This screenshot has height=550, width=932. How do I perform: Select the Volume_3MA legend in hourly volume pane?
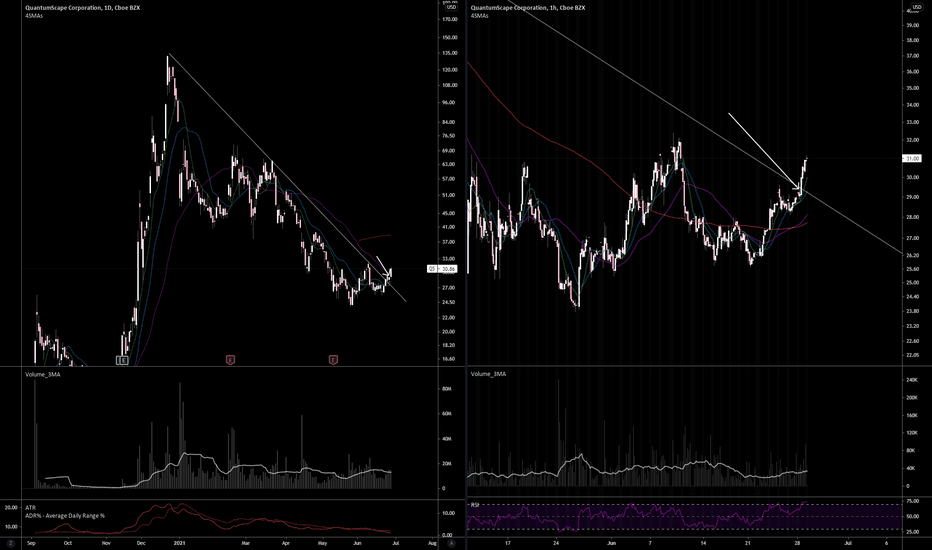coord(488,373)
